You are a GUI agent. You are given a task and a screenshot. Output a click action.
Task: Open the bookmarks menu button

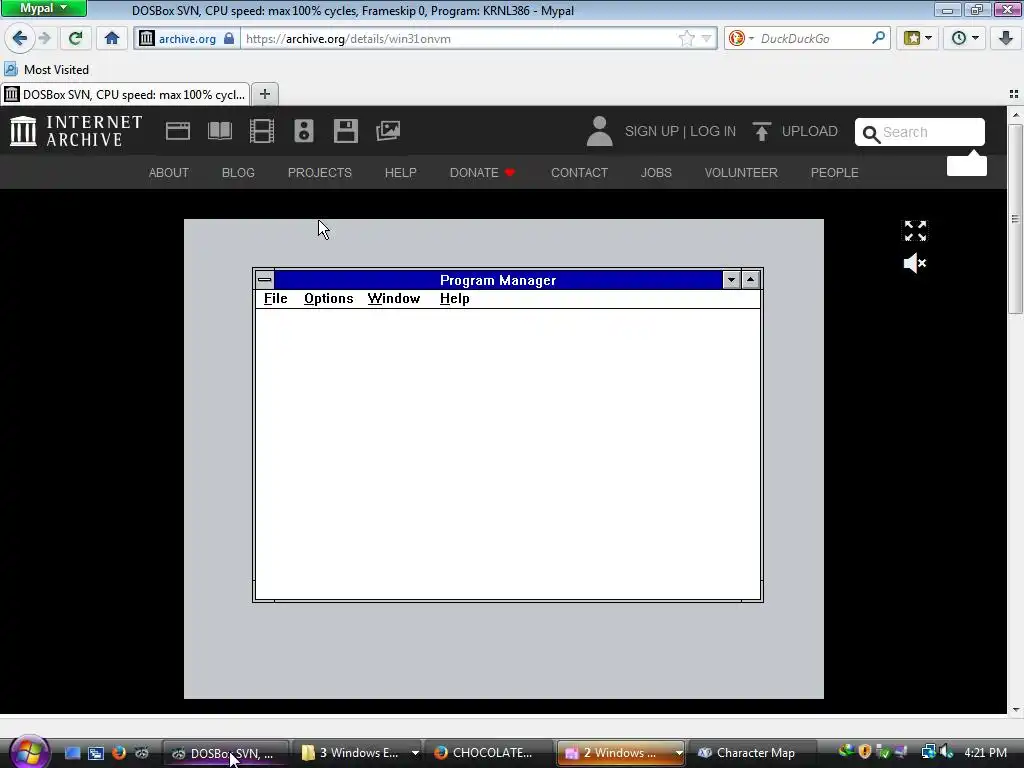[918, 38]
